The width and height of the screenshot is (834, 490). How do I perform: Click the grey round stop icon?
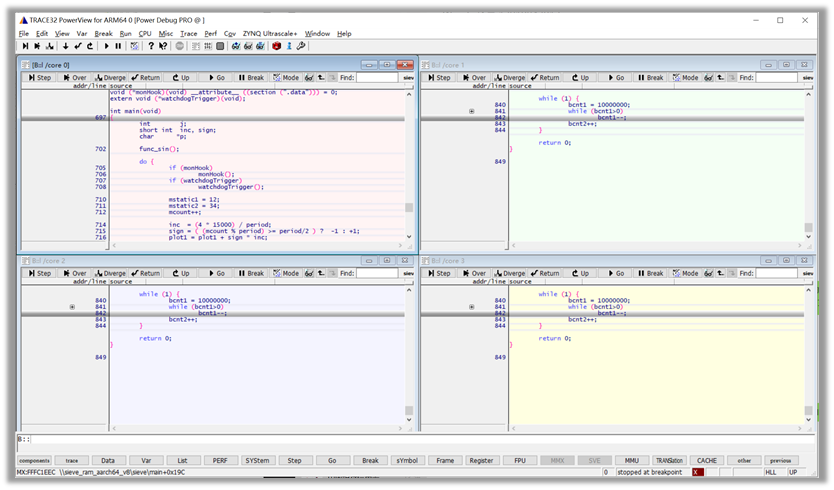180,46
